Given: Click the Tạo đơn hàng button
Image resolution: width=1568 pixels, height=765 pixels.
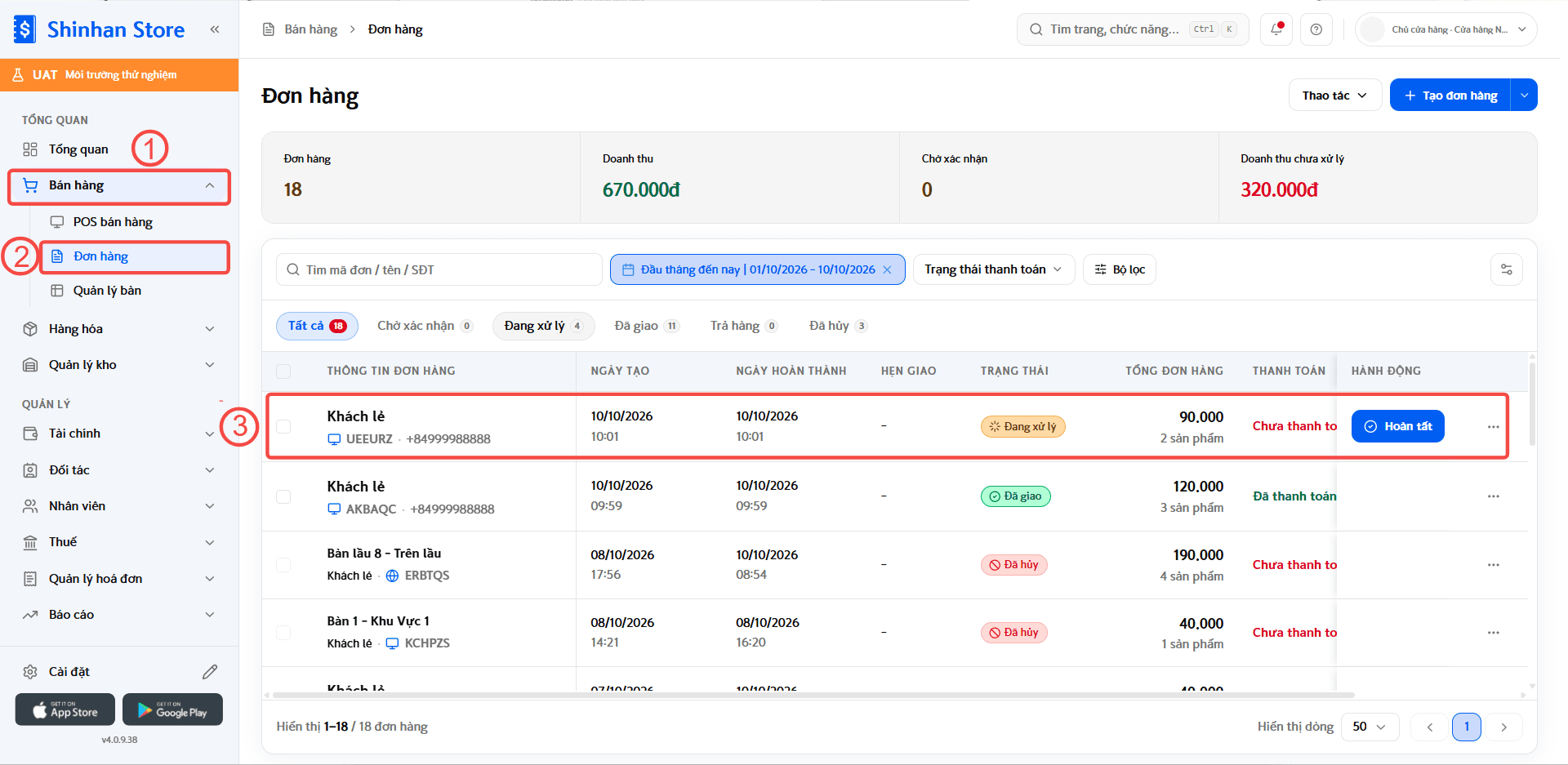Looking at the screenshot, I should click(x=1450, y=96).
